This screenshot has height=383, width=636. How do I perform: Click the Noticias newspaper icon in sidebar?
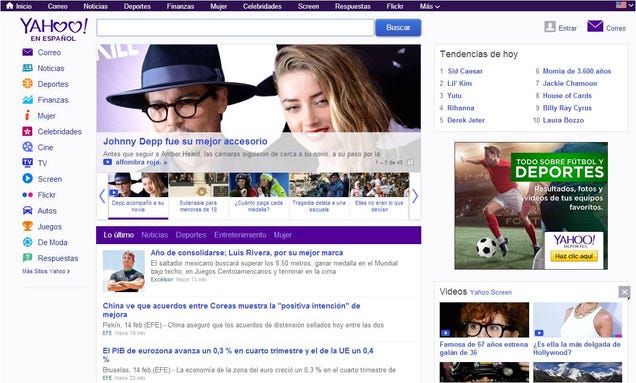27,68
